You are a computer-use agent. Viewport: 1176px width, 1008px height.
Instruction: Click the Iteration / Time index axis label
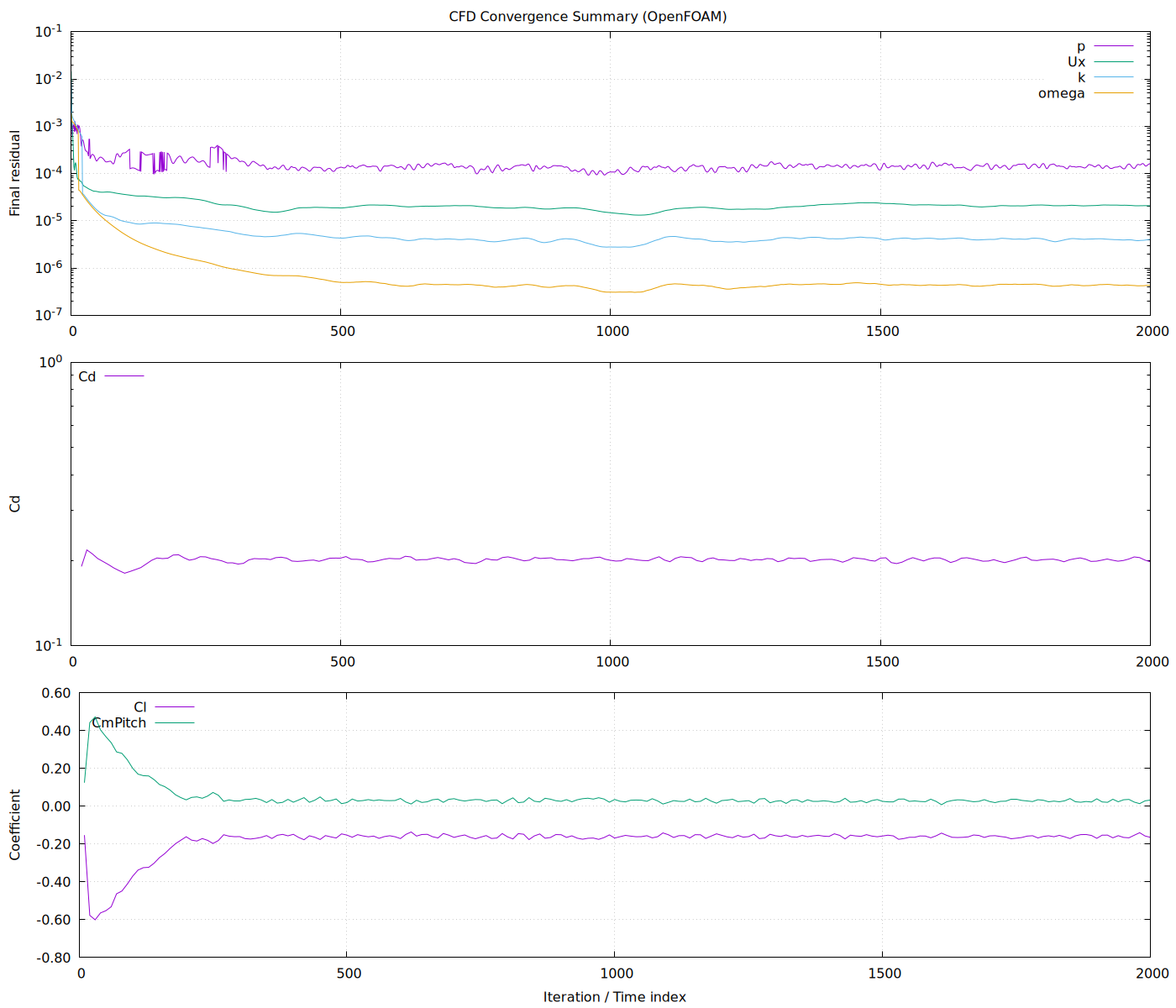click(x=616, y=997)
